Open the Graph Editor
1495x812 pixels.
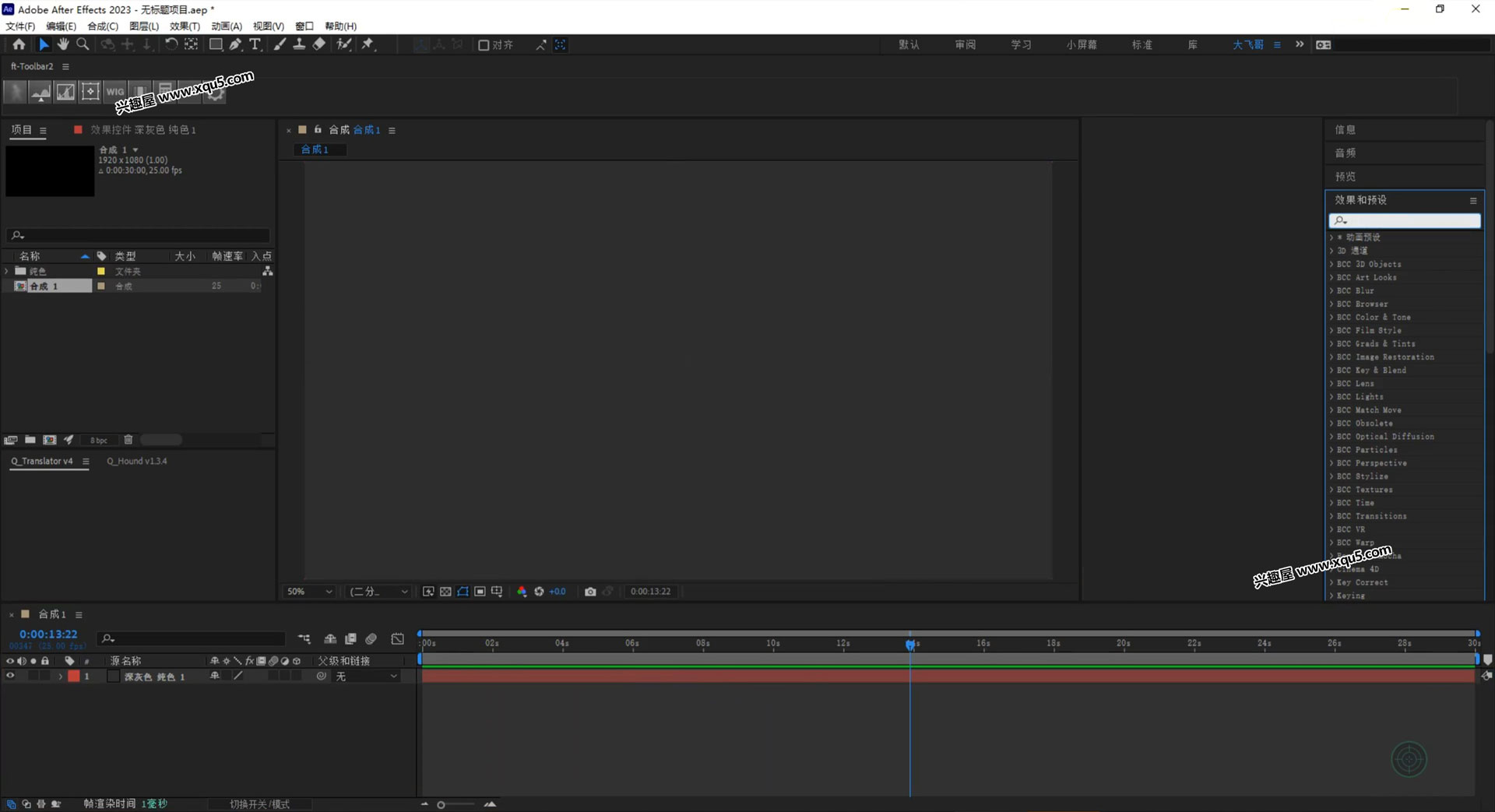397,639
